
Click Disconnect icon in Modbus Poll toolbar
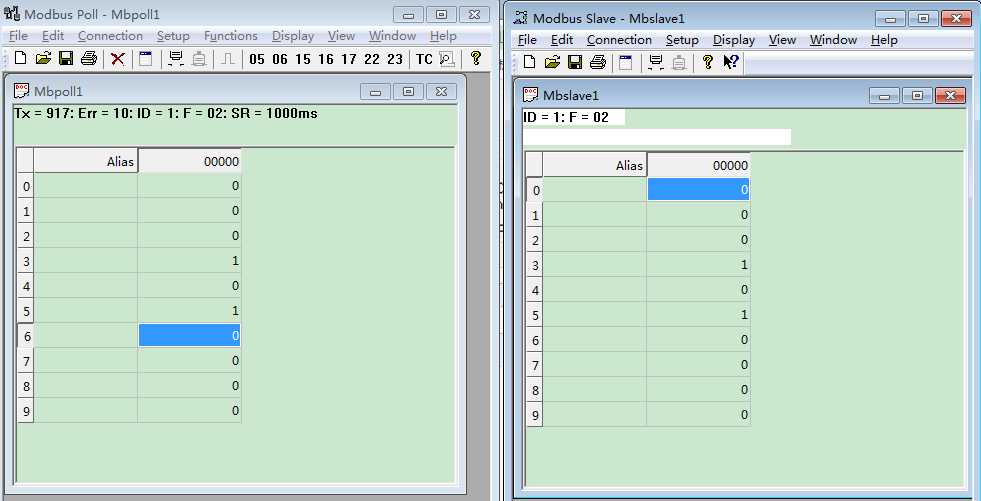click(199, 59)
